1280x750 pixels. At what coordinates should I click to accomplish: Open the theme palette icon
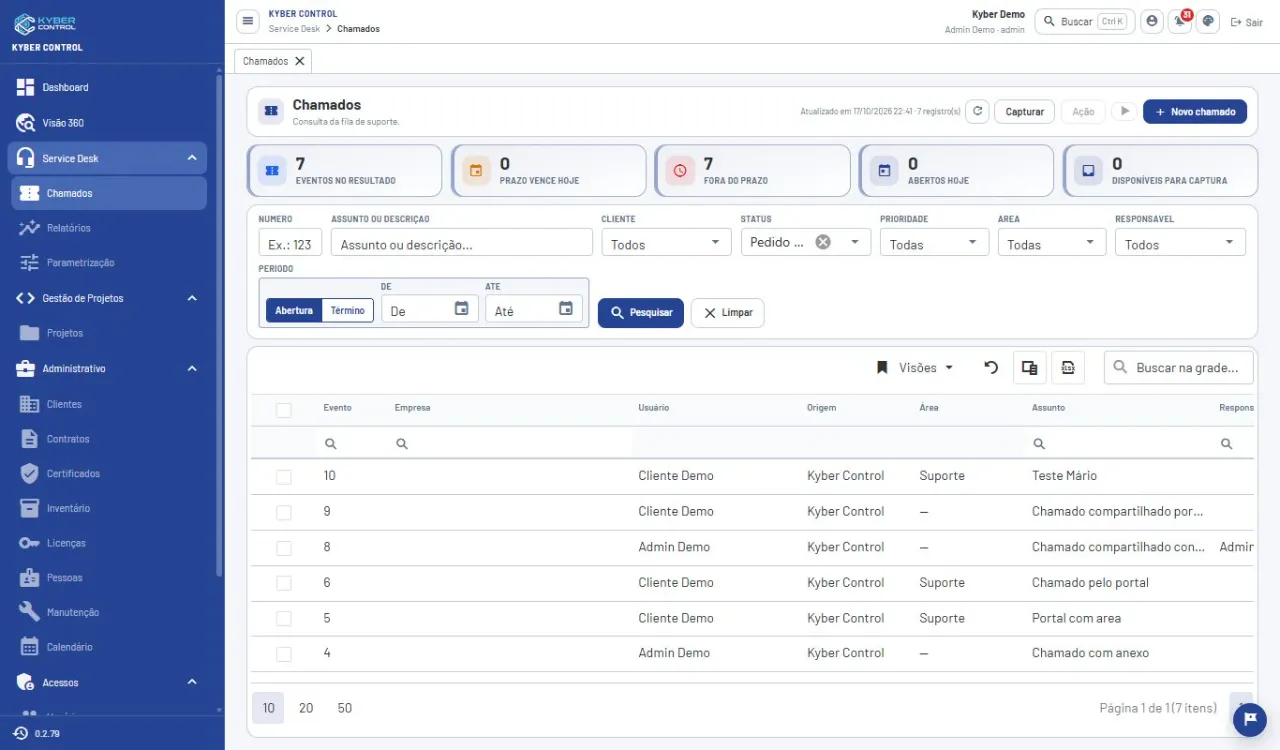pos(1208,21)
